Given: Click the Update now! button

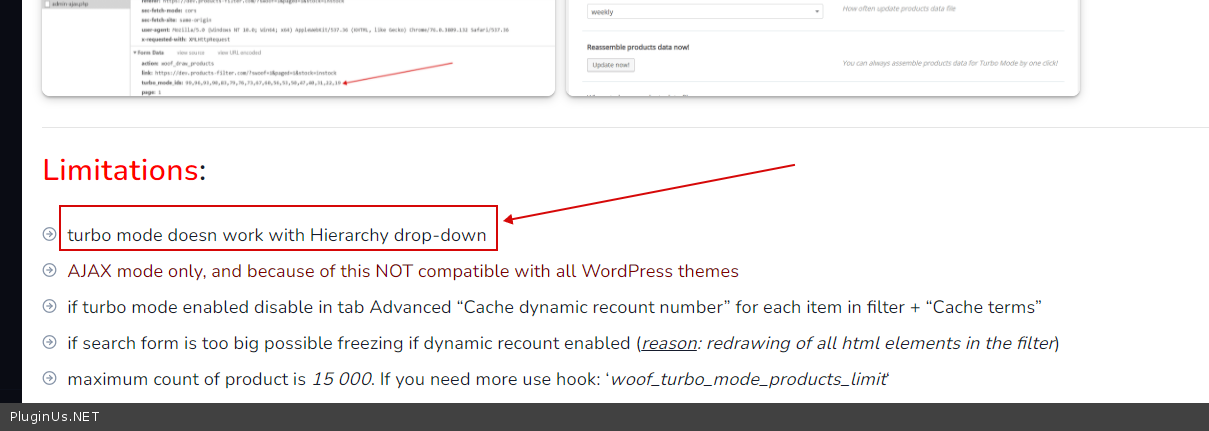Looking at the screenshot, I should click(610, 65).
